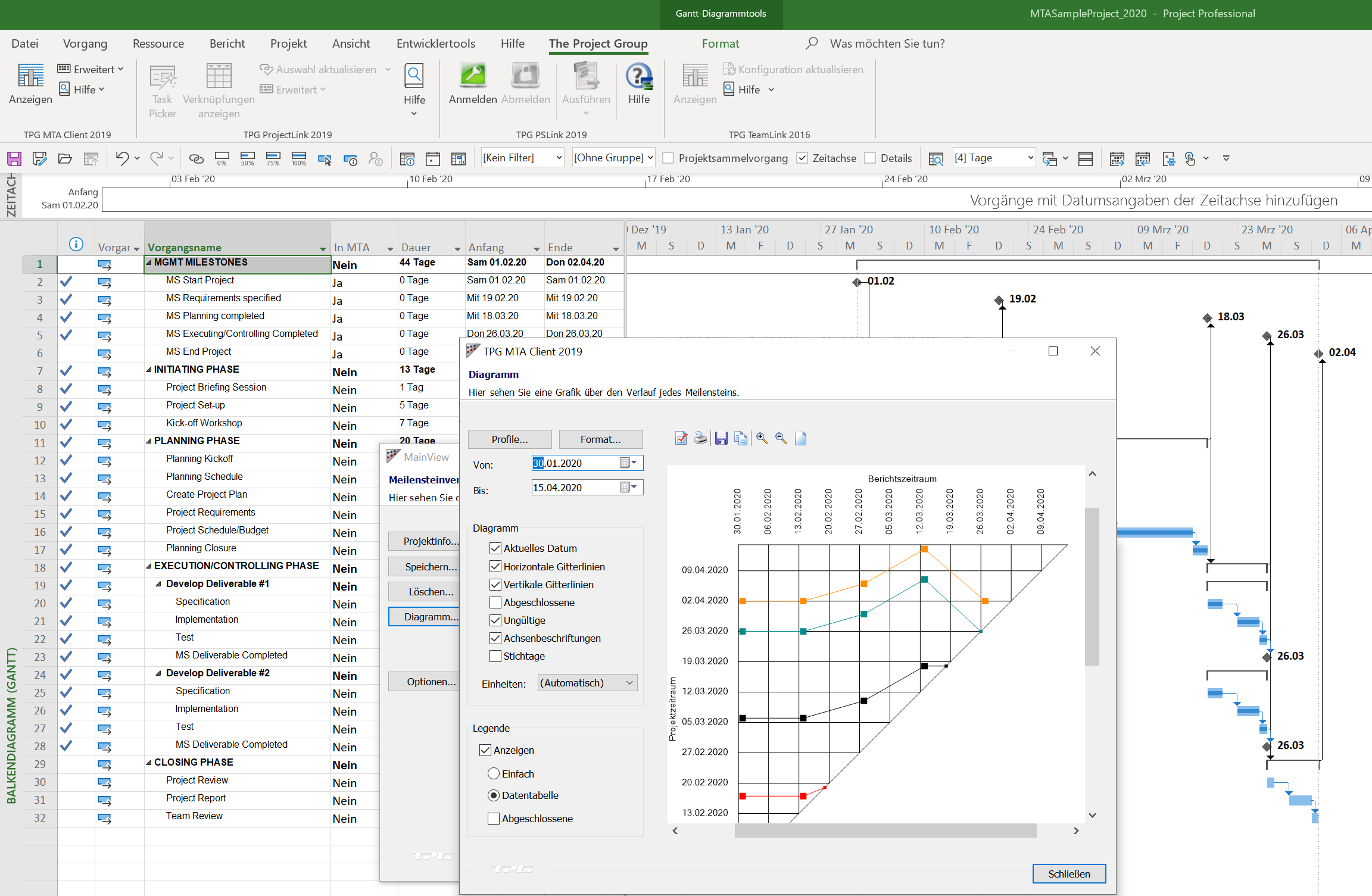Zoom into the milestone trend chart
The height and width of the screenshot is (896, 1372).
[x=762, y=438]
